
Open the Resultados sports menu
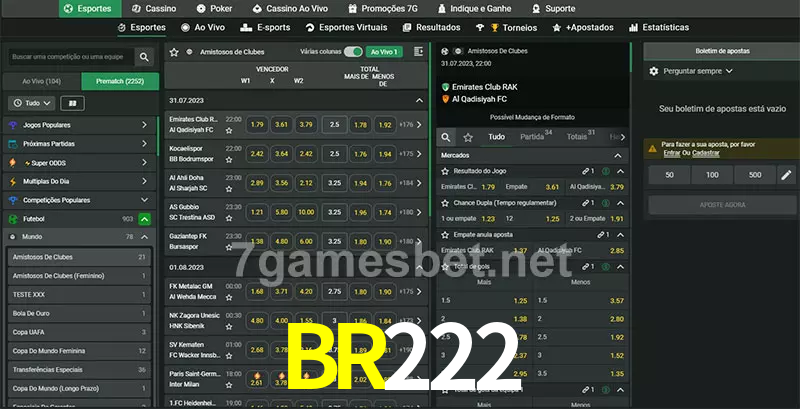coord(432,28)
